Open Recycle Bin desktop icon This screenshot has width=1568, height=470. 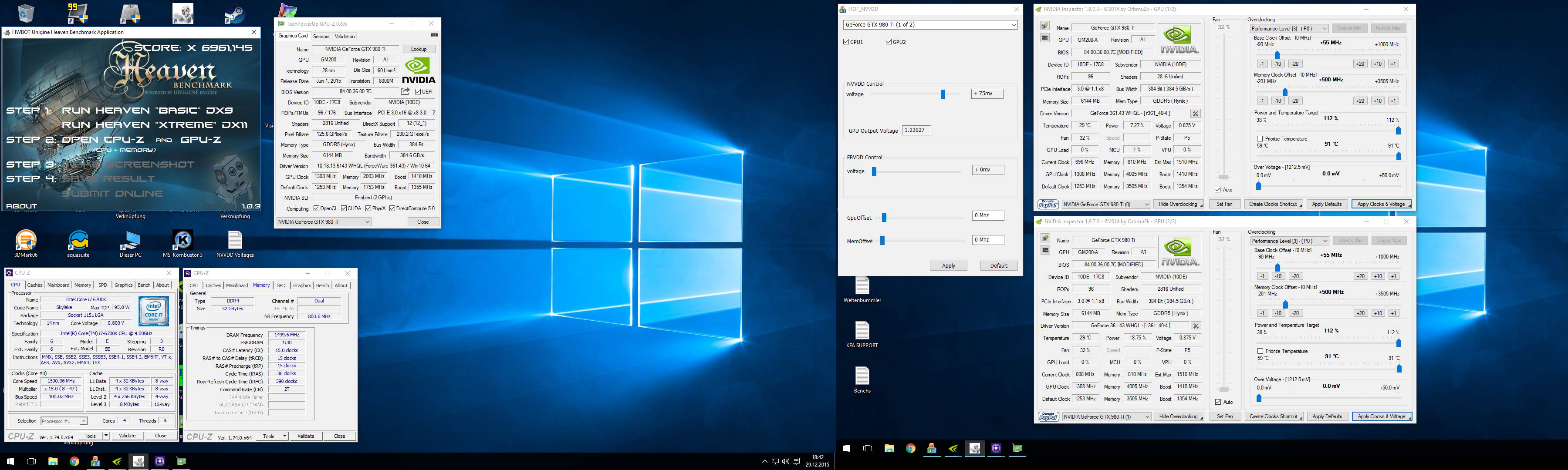[26, 13]
